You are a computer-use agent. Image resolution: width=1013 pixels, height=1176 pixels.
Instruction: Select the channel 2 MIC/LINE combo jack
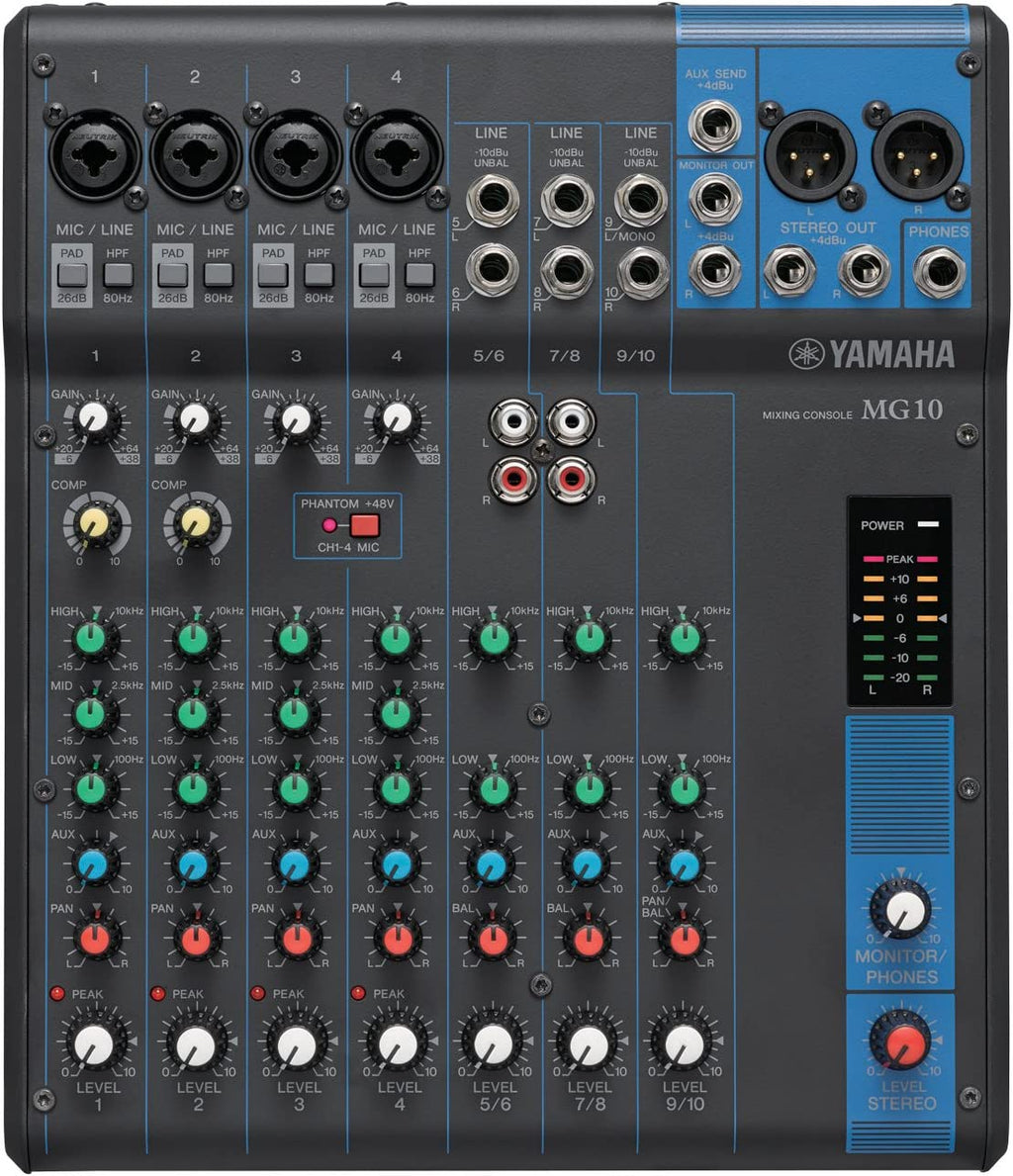[195, 154]
